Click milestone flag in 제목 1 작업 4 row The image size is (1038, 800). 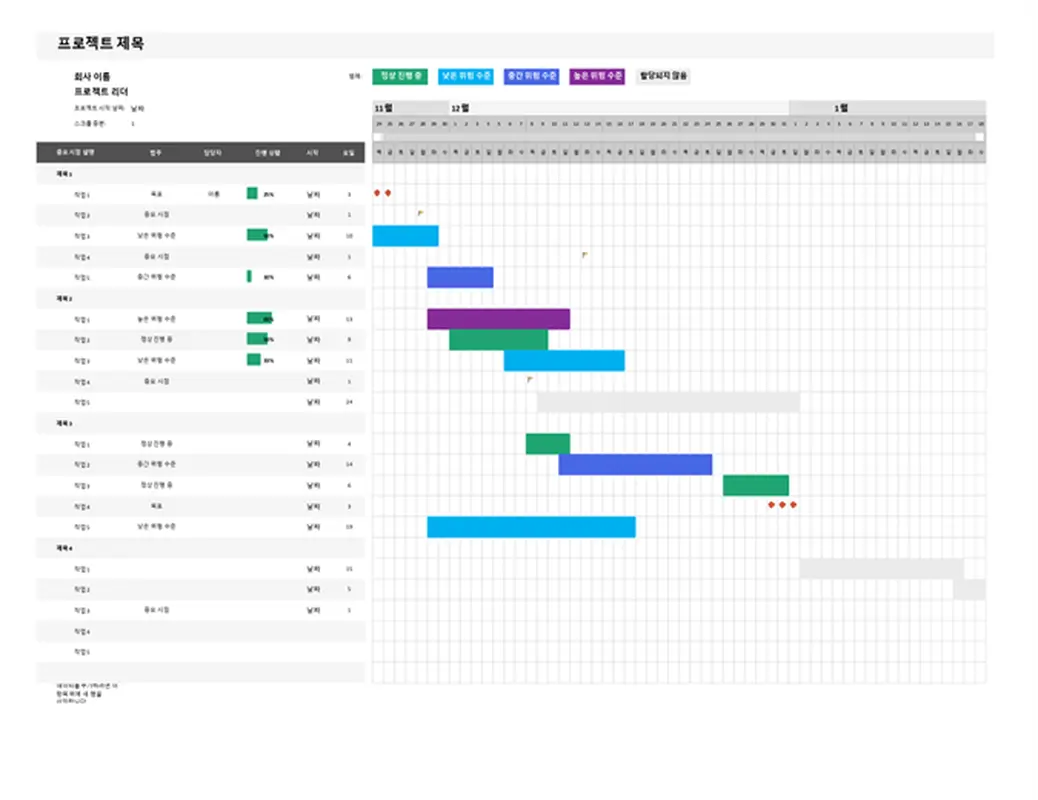click(x=585, y=255)
